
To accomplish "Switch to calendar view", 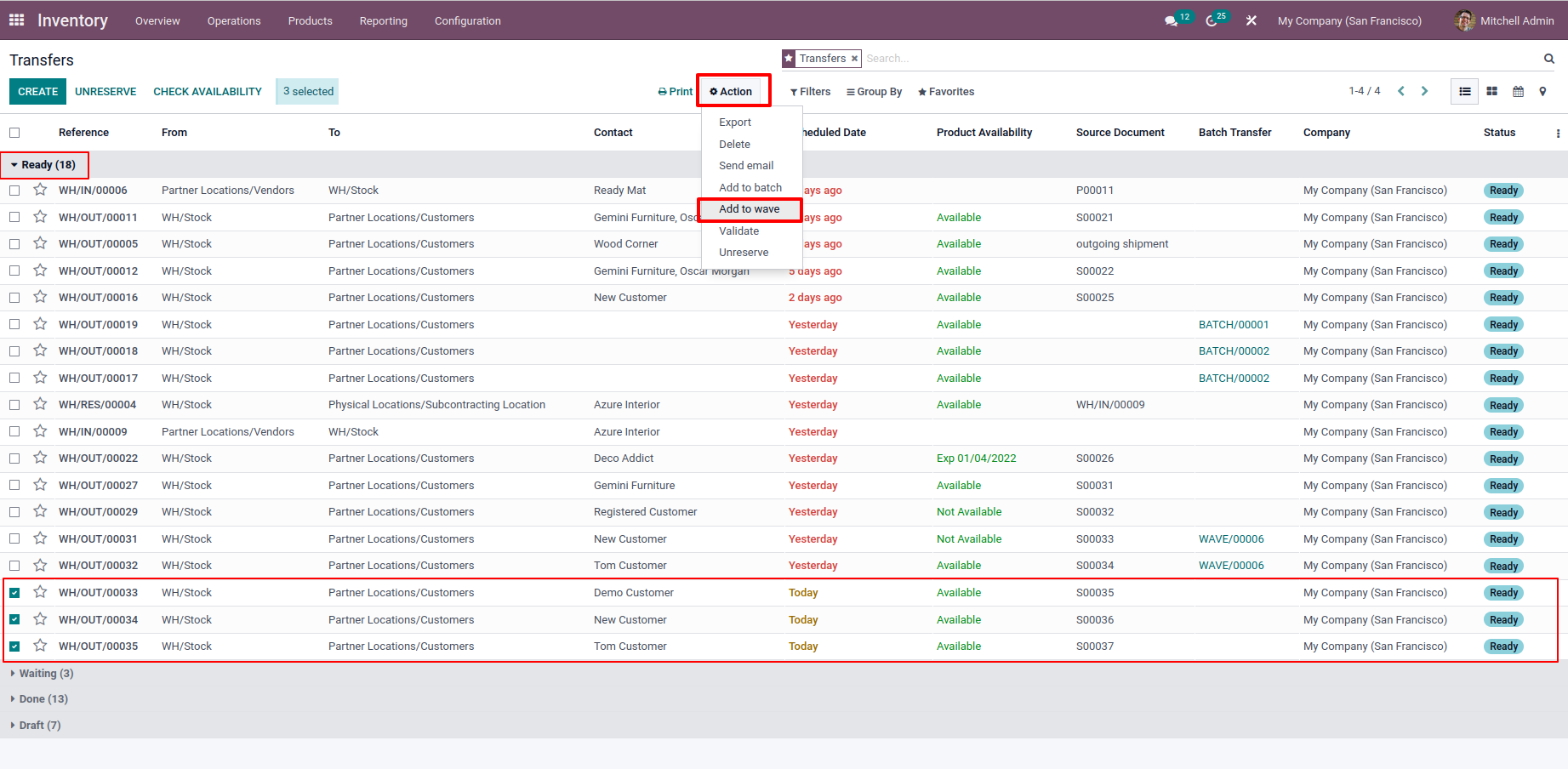I will pyautogui.click(x=1518, y=91).
